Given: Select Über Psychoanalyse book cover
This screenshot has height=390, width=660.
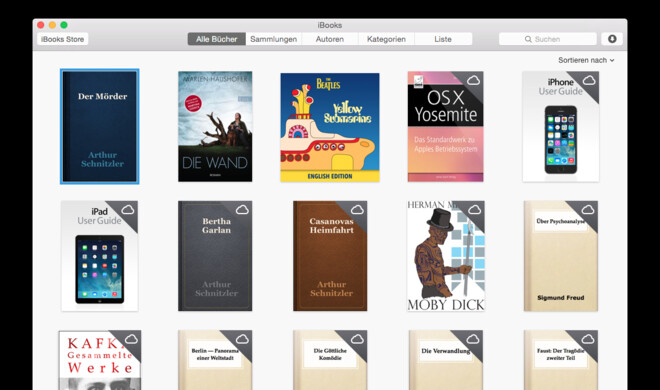Looking at the screenshot, I should click(561, 256).
